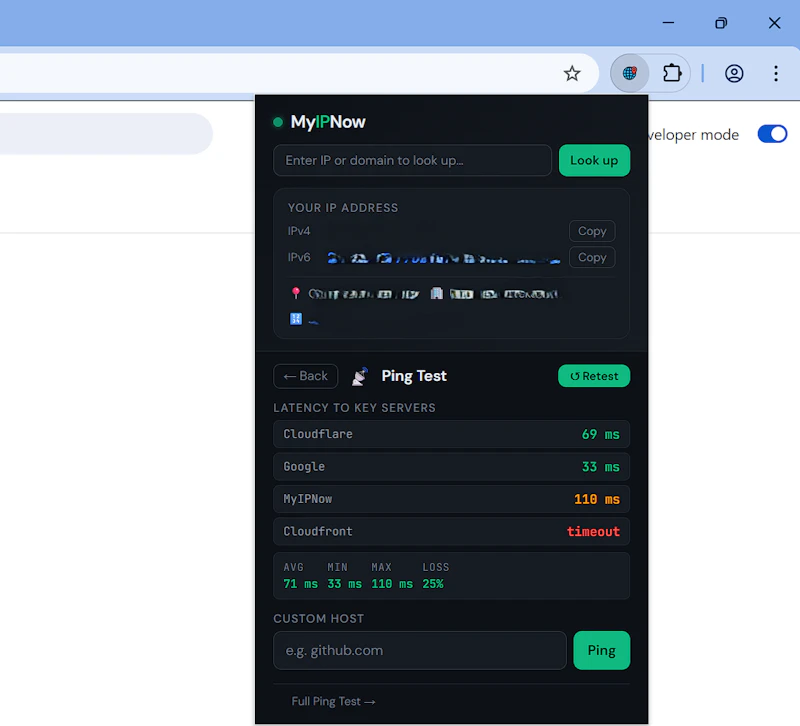Image resolution: width=800 pixels, height=726 pixels.
Task: Click the blue numbers ASN icon
Action: pyautogui.click(x=296, y=319)
